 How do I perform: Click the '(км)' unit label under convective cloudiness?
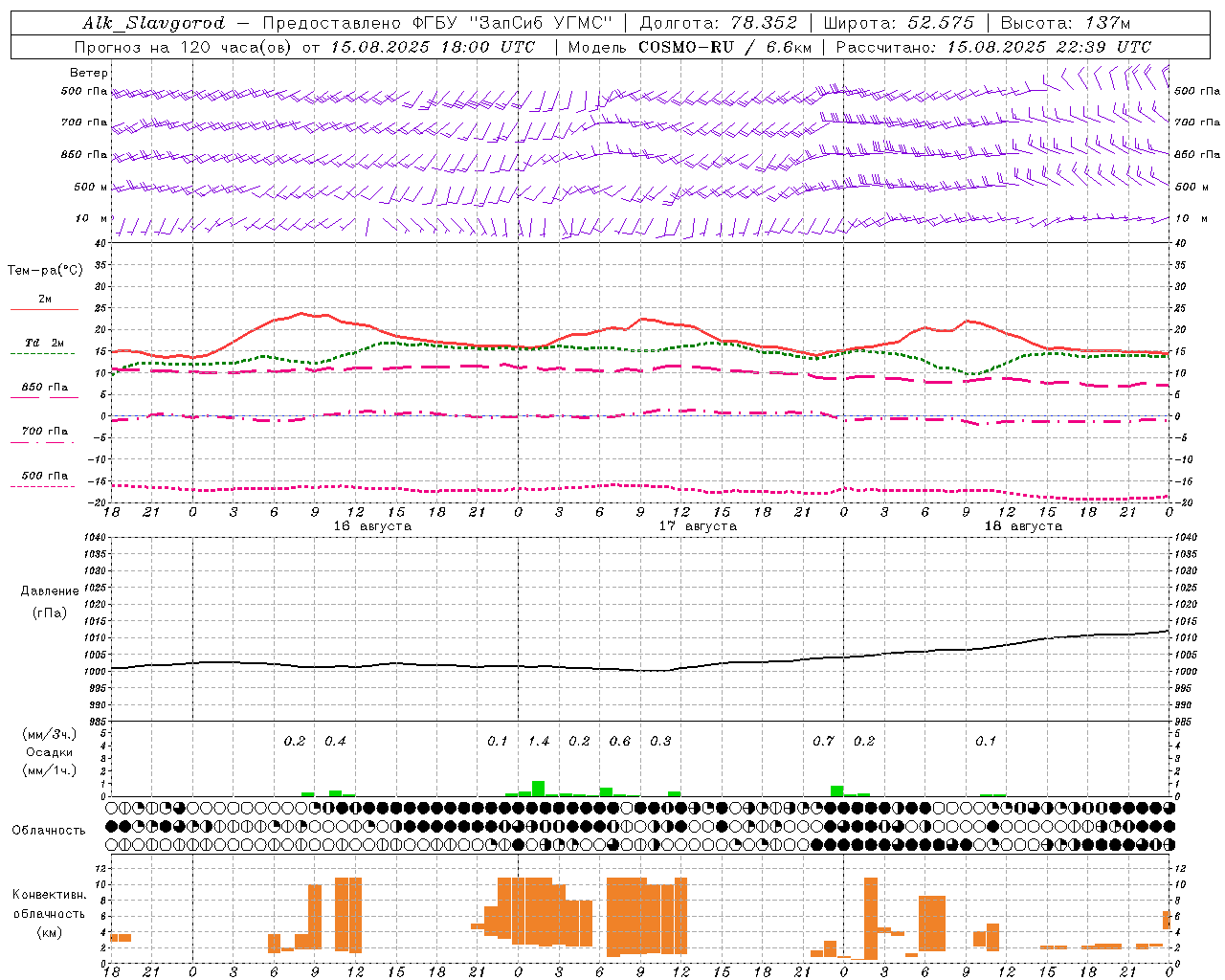(49, 932)
